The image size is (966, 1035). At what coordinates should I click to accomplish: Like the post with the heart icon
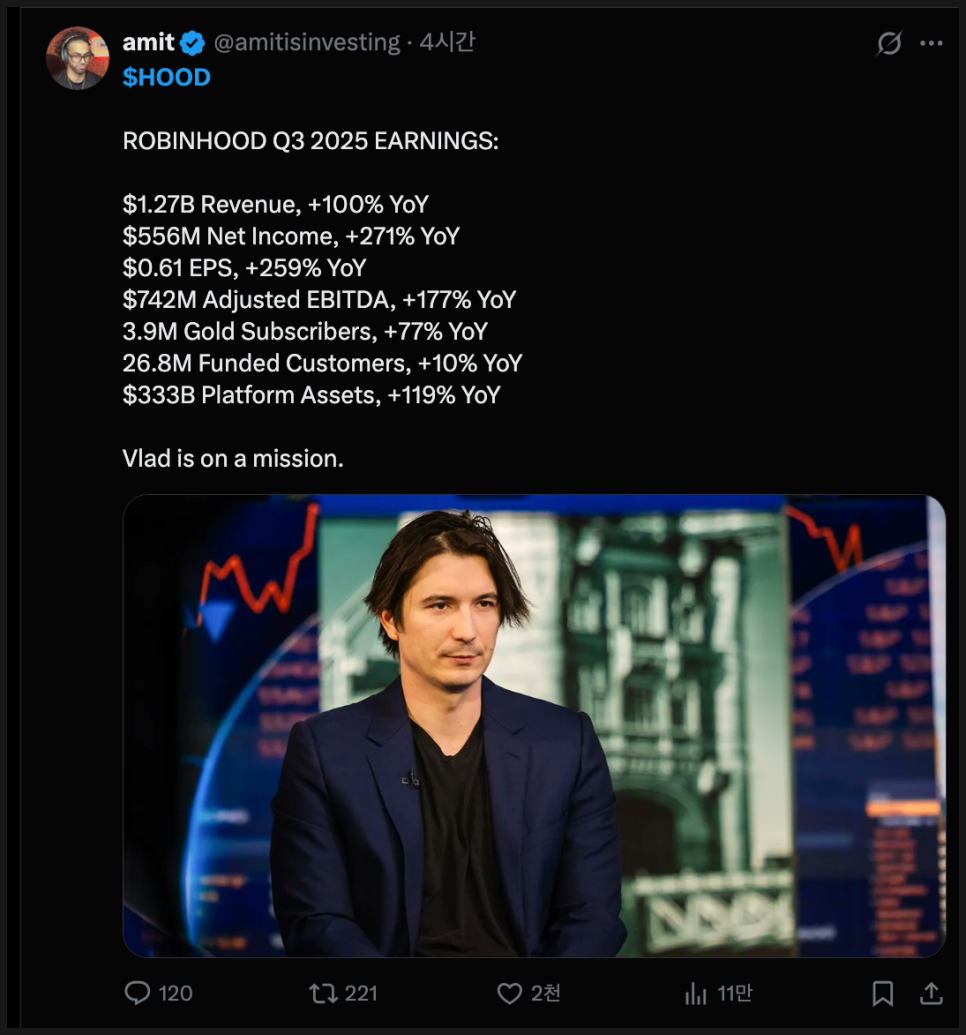click(x=510, y=993)
